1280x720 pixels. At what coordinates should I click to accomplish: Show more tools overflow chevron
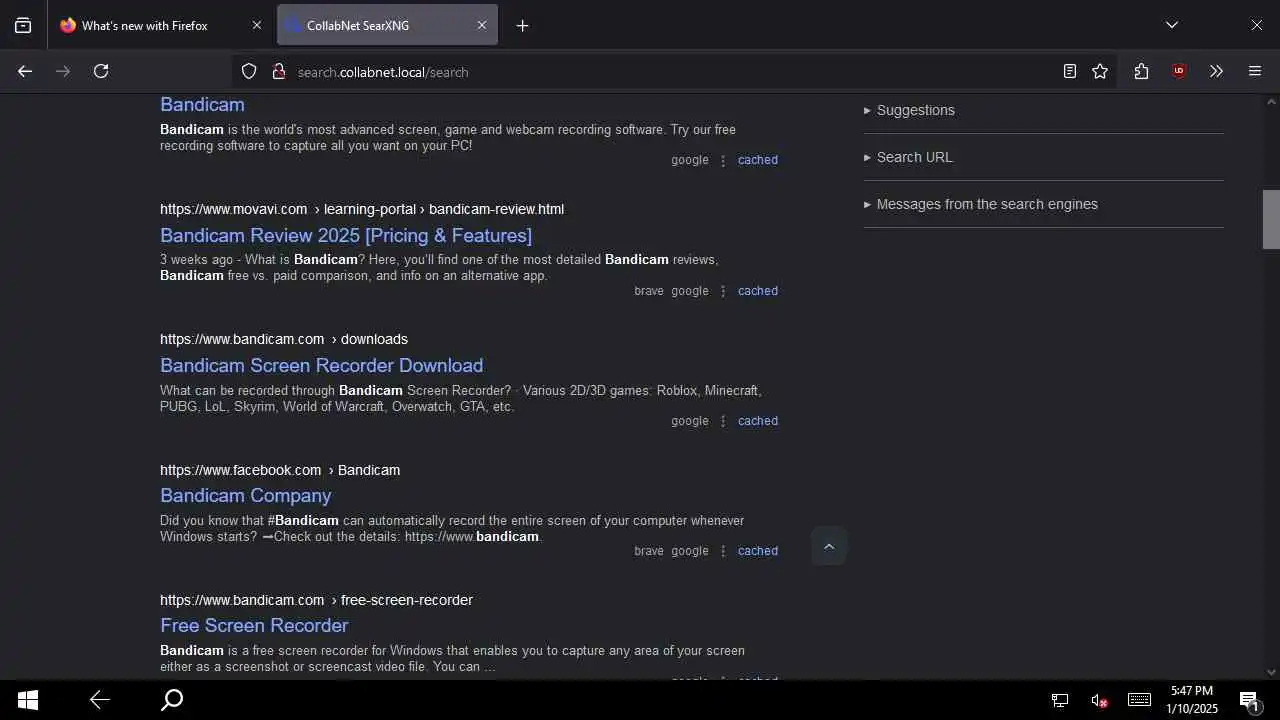[1216, 71]
